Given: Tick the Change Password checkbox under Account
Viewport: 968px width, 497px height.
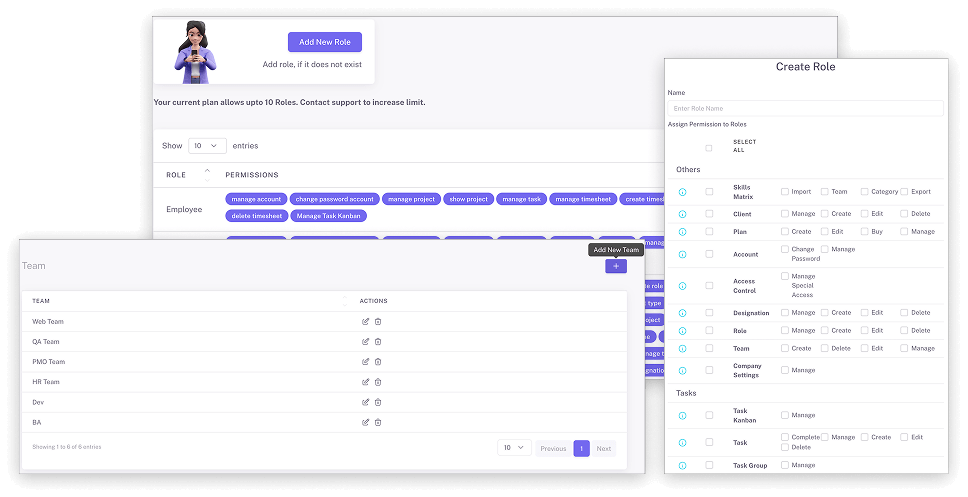Looking at the screenshot, I should point(785,249).
